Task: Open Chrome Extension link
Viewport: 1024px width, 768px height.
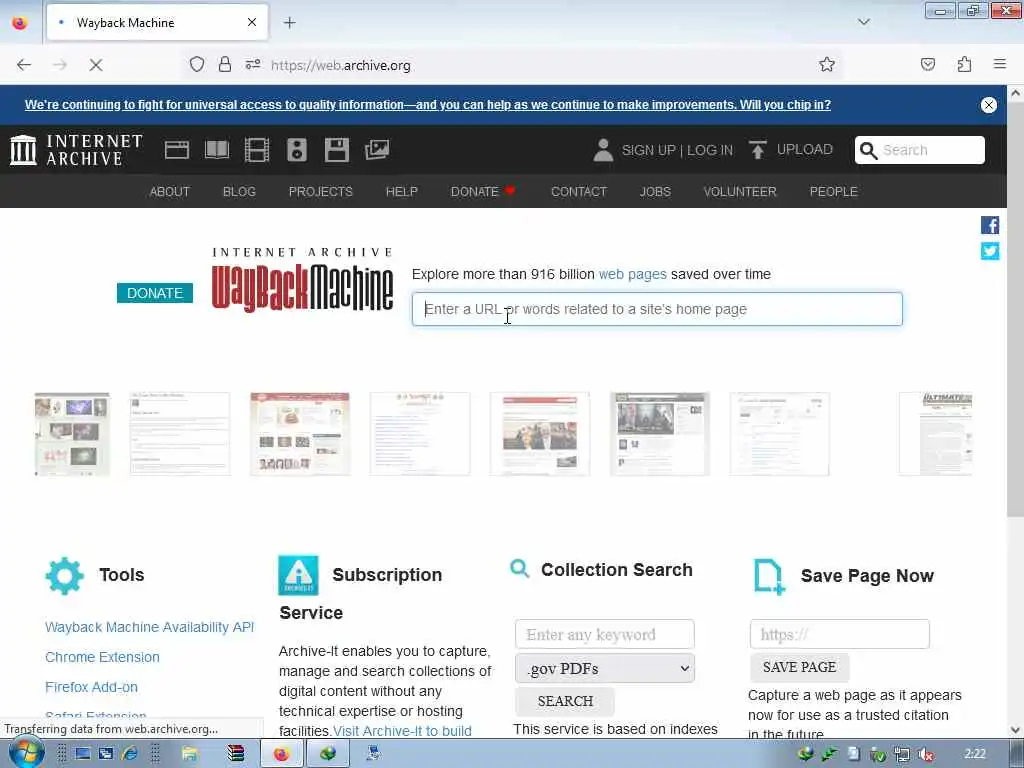Action: [x=102, y=657]
